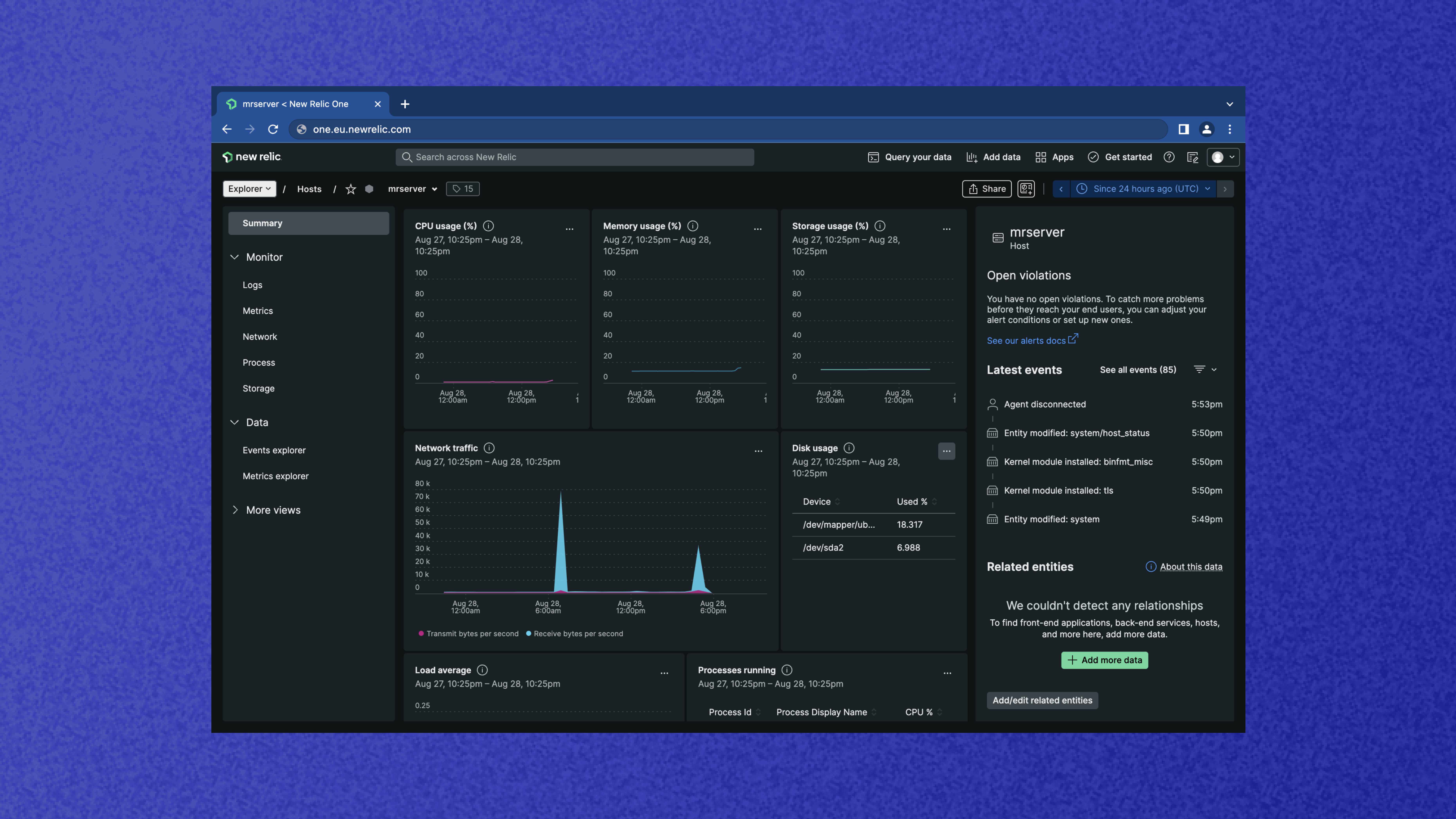Open the Explorer dropdown
The image size is (1456, 819).
click(x=249, y=189)
